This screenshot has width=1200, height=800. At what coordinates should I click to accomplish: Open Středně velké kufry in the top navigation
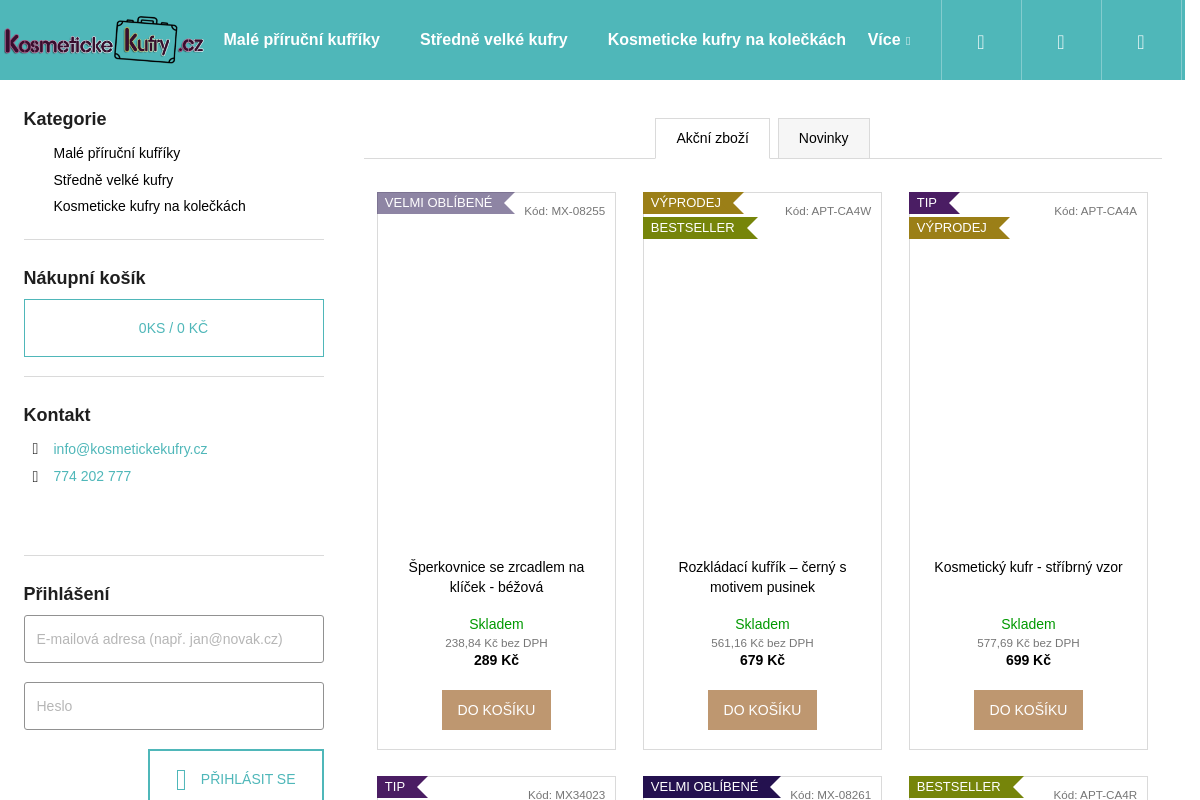pos(493,40)
